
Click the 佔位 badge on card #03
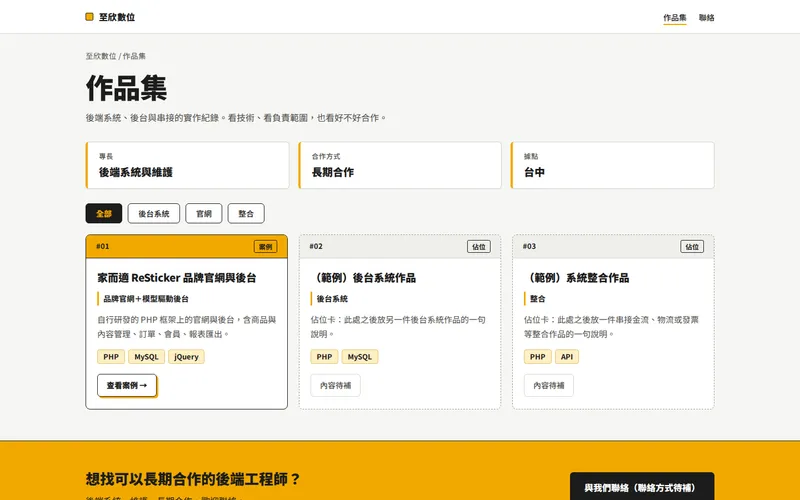[692, 246]
